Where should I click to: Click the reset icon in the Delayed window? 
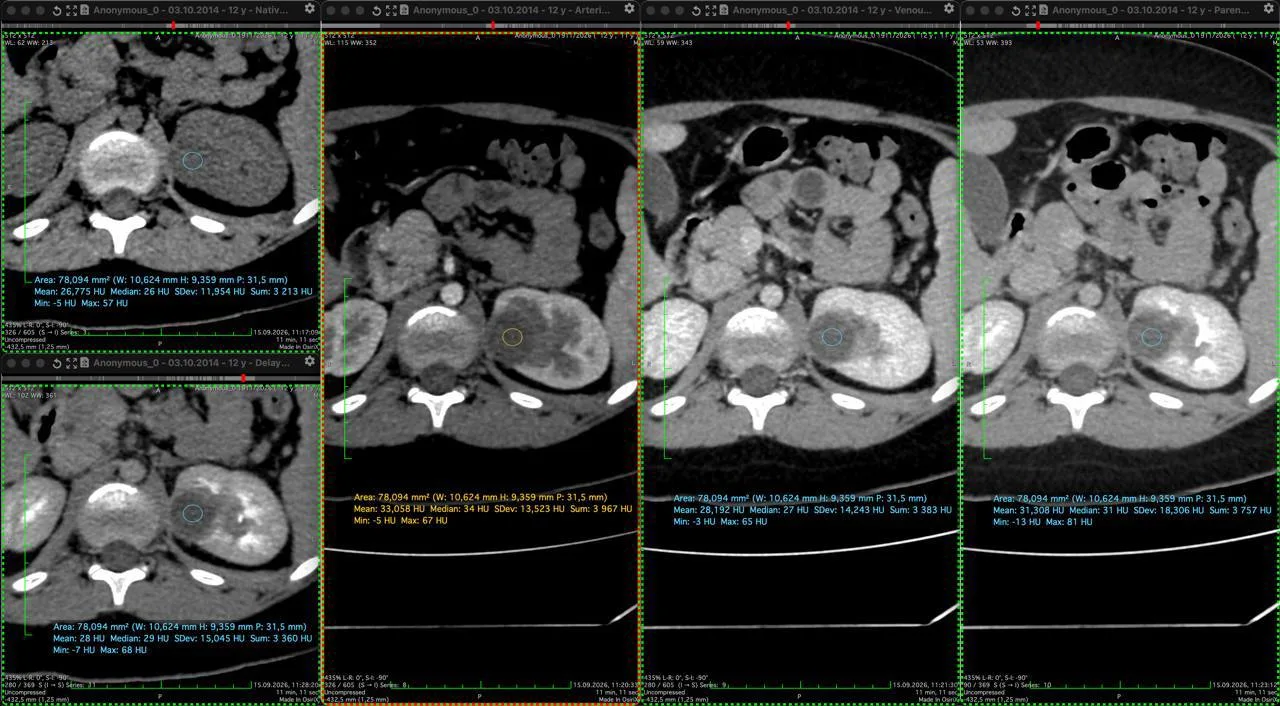point(57,363)
